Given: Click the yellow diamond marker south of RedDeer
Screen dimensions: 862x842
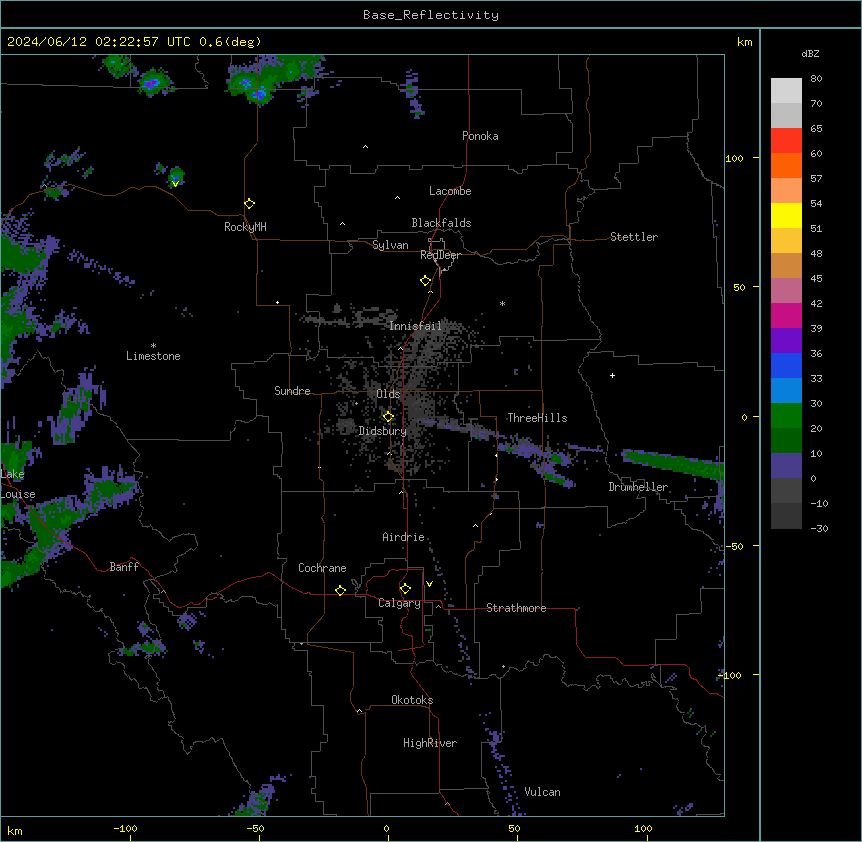Looking at the screenshot, I should 425,281.
